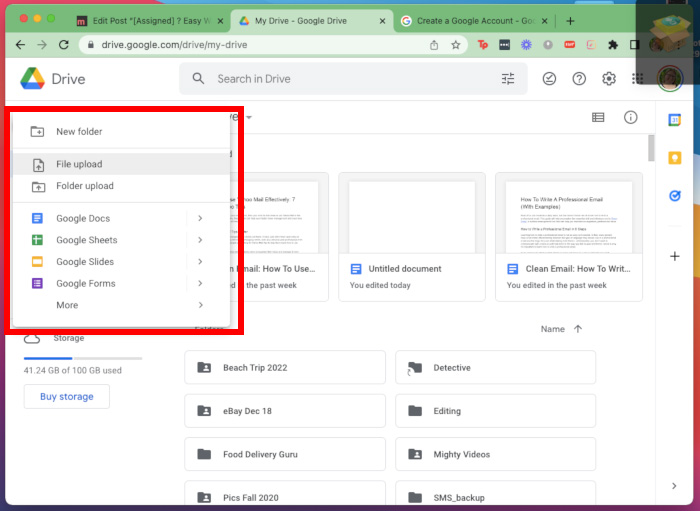Open the Google account avatar

pos(670,79)
